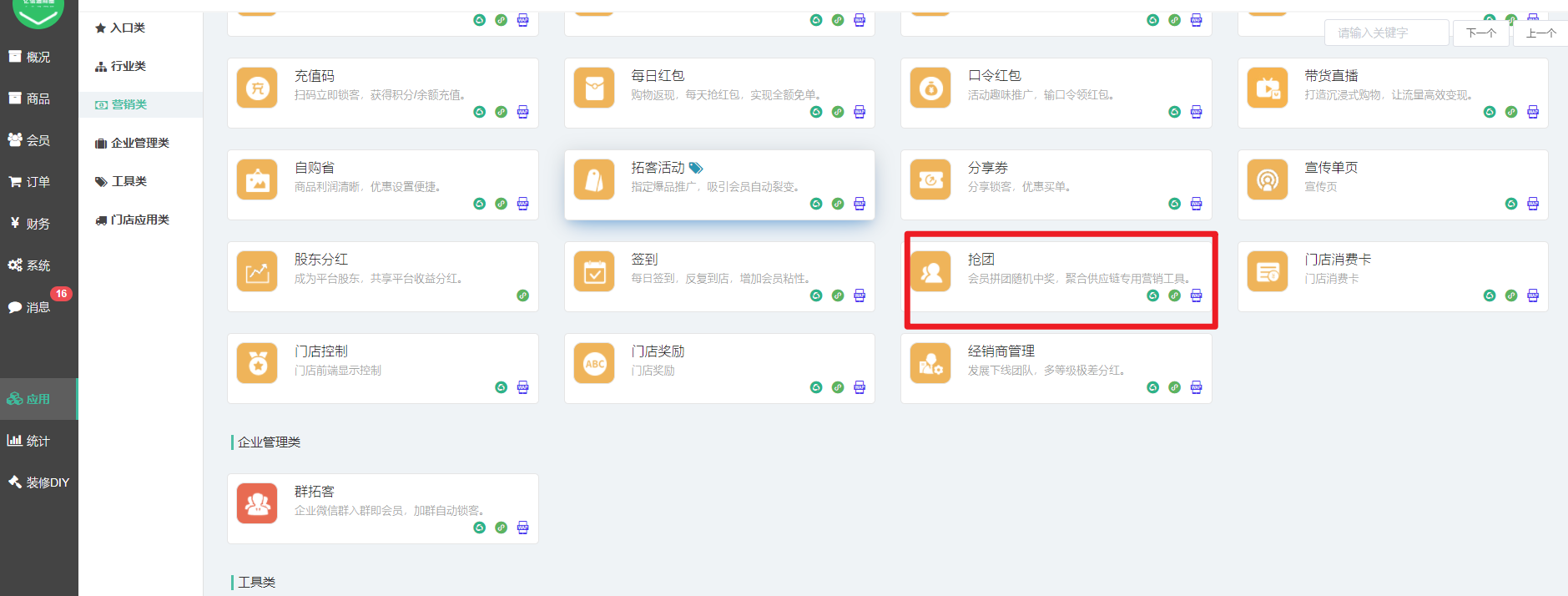1568x596 pixels.
Task: Click the 股东分红 chart icon
Action: coord(257,271)
